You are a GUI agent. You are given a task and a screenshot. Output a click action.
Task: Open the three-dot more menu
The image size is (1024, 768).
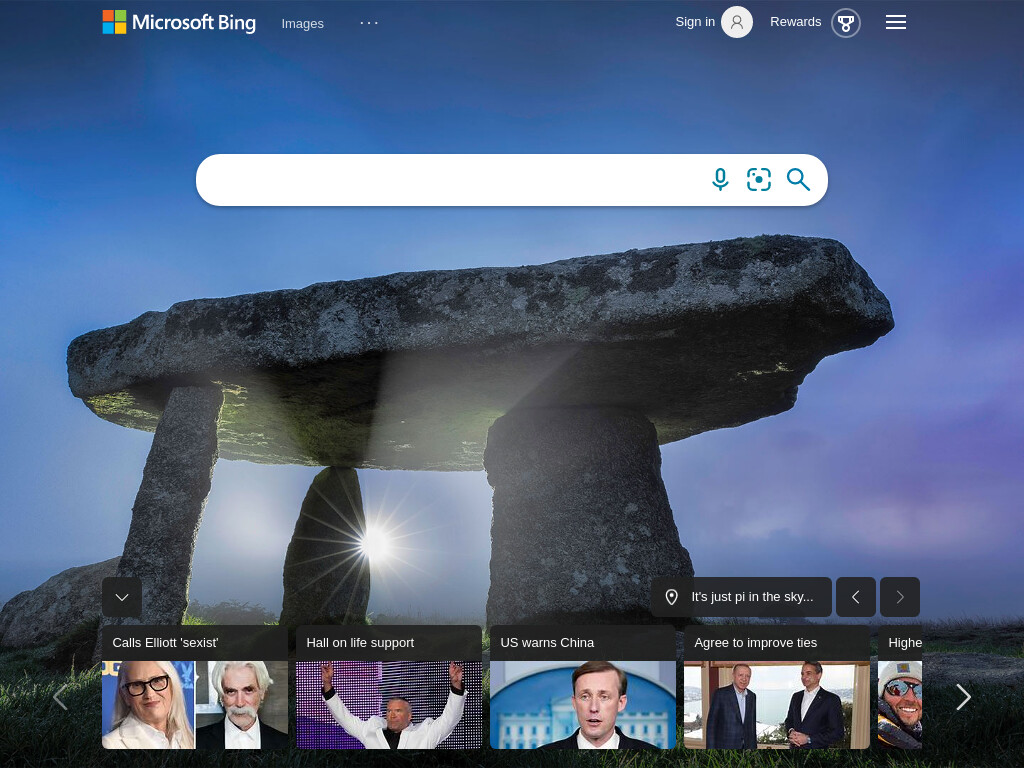point(369,23)
